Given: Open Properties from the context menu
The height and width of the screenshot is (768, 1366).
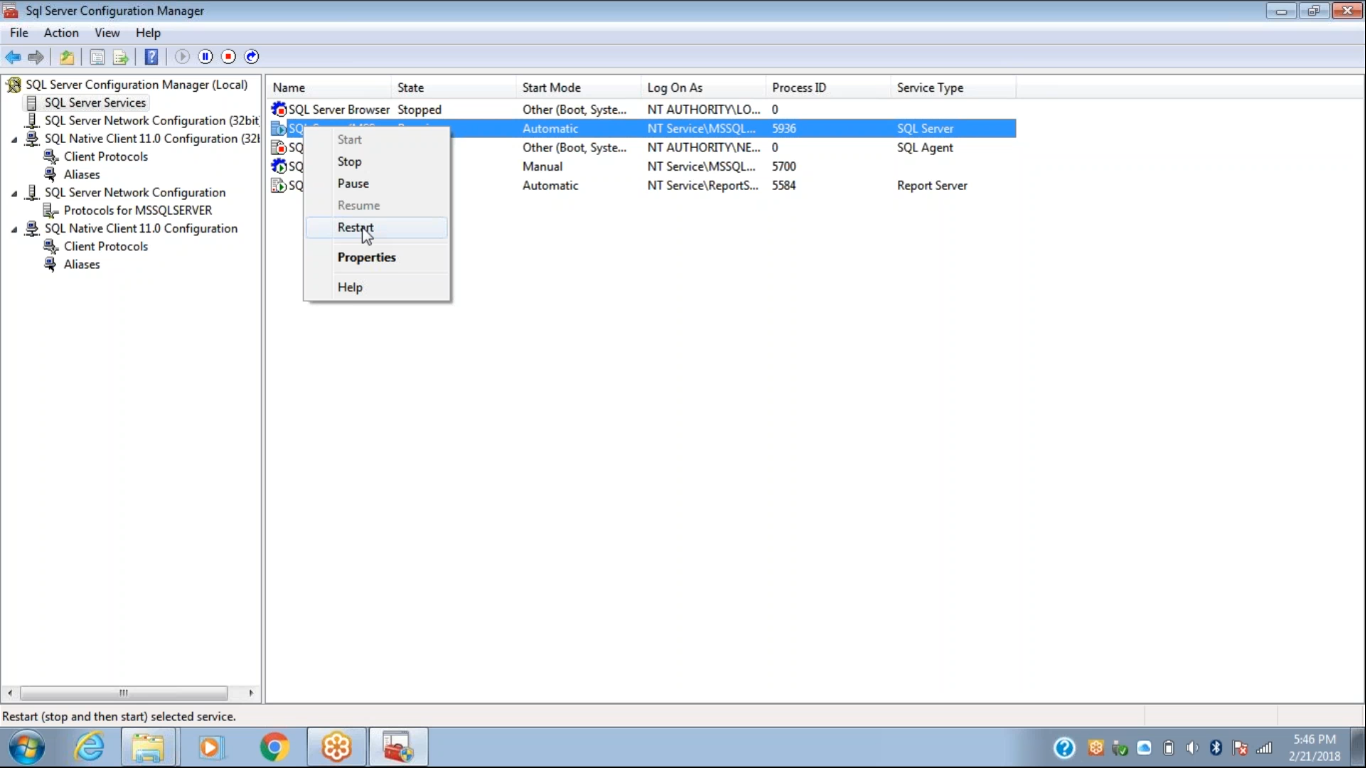Looking at the screenshot, I should [366, 258].
